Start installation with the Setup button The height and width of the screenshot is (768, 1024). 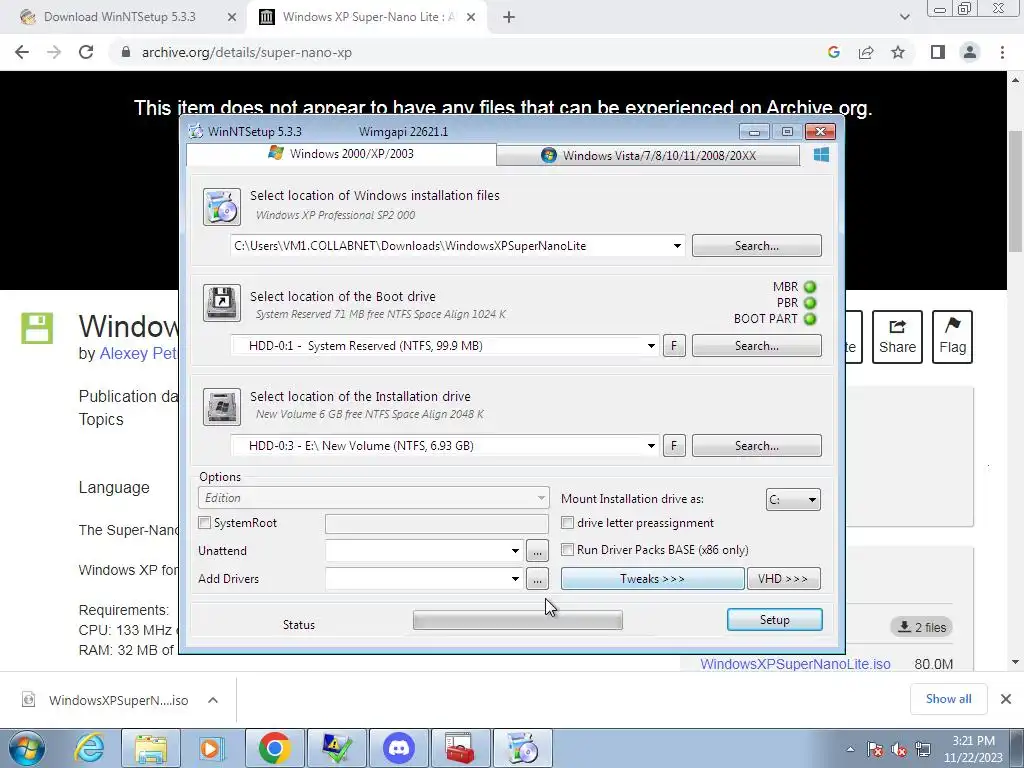click(x=775, y=620)
